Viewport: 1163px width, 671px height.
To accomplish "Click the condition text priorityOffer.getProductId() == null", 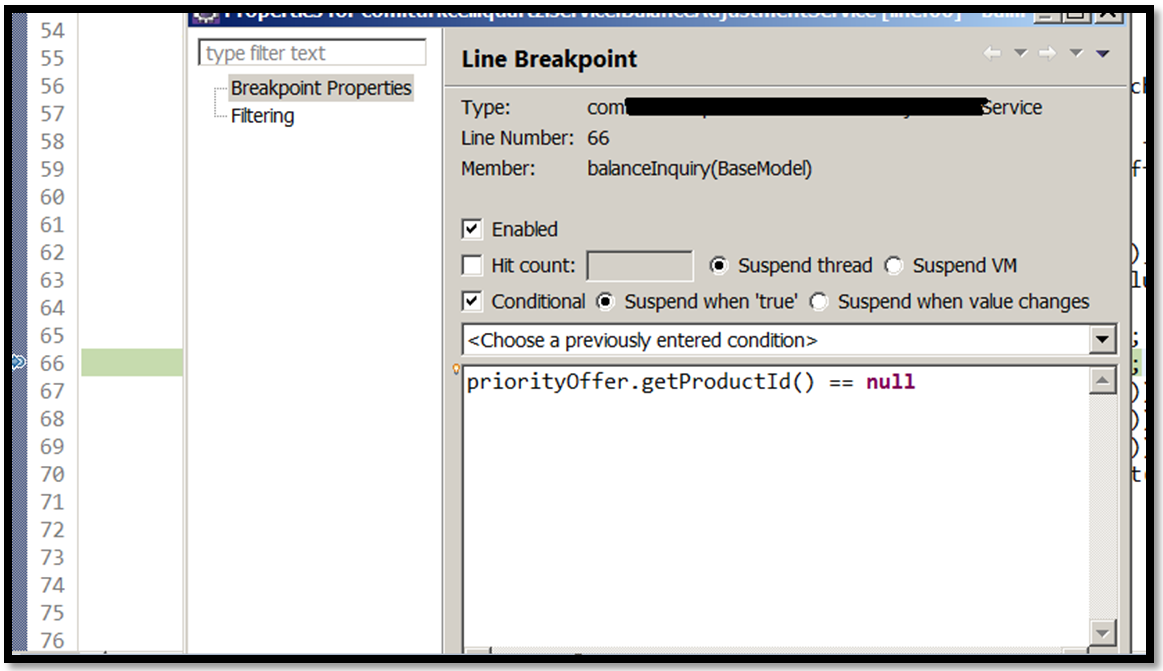I will [691, 383].
